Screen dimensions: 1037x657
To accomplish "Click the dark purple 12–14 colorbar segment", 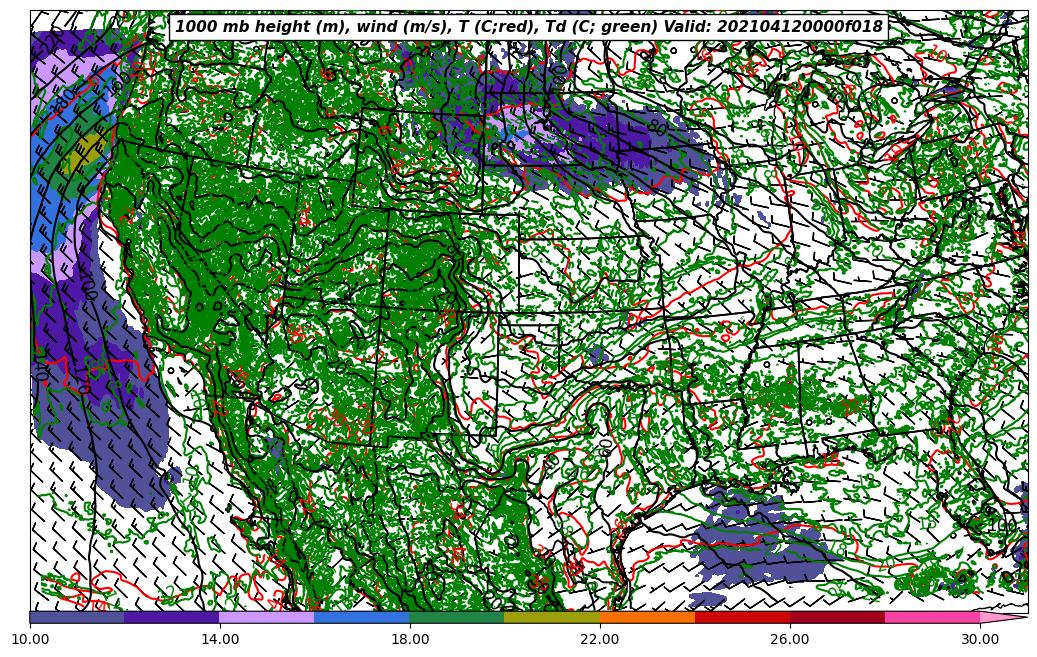I will pyautogui.click(x=172, y=618).
